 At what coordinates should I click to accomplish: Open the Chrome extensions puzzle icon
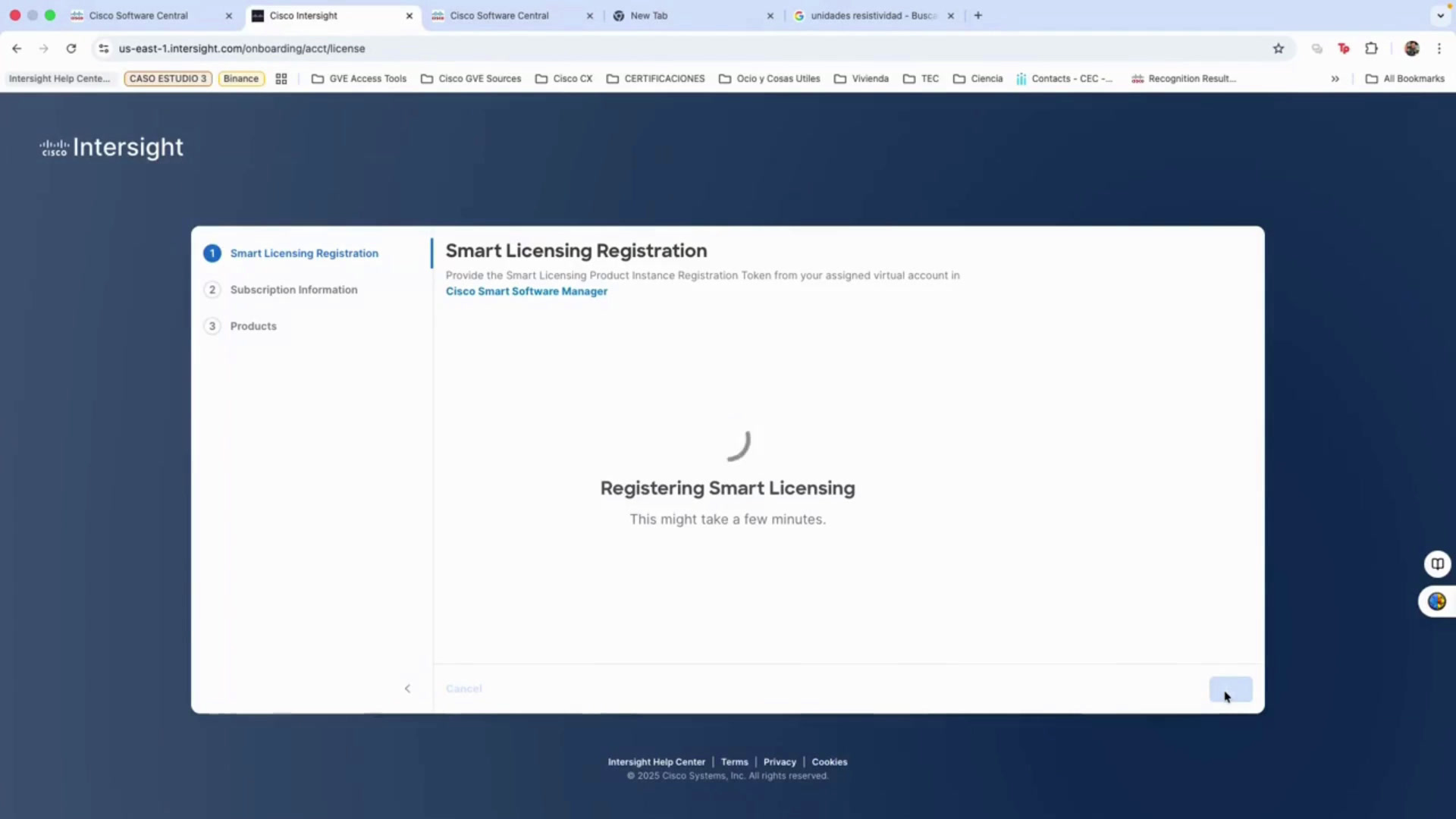click(x=1371, y=49)
